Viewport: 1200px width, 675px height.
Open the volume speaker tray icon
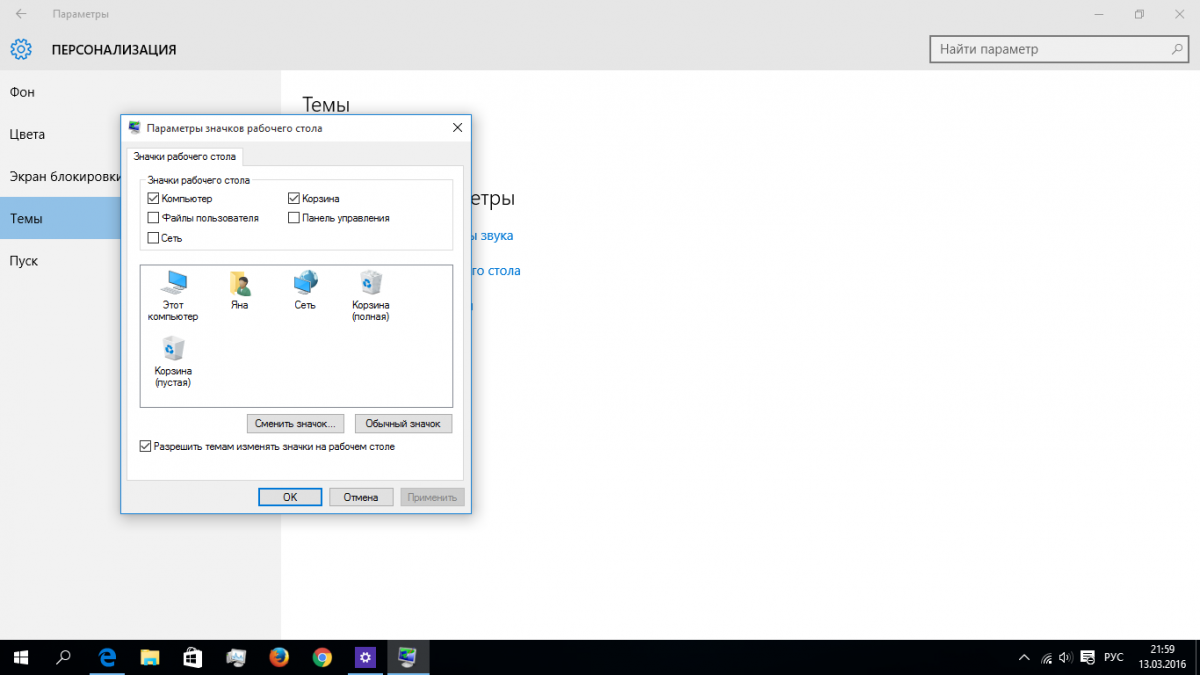click(1066, 658)
